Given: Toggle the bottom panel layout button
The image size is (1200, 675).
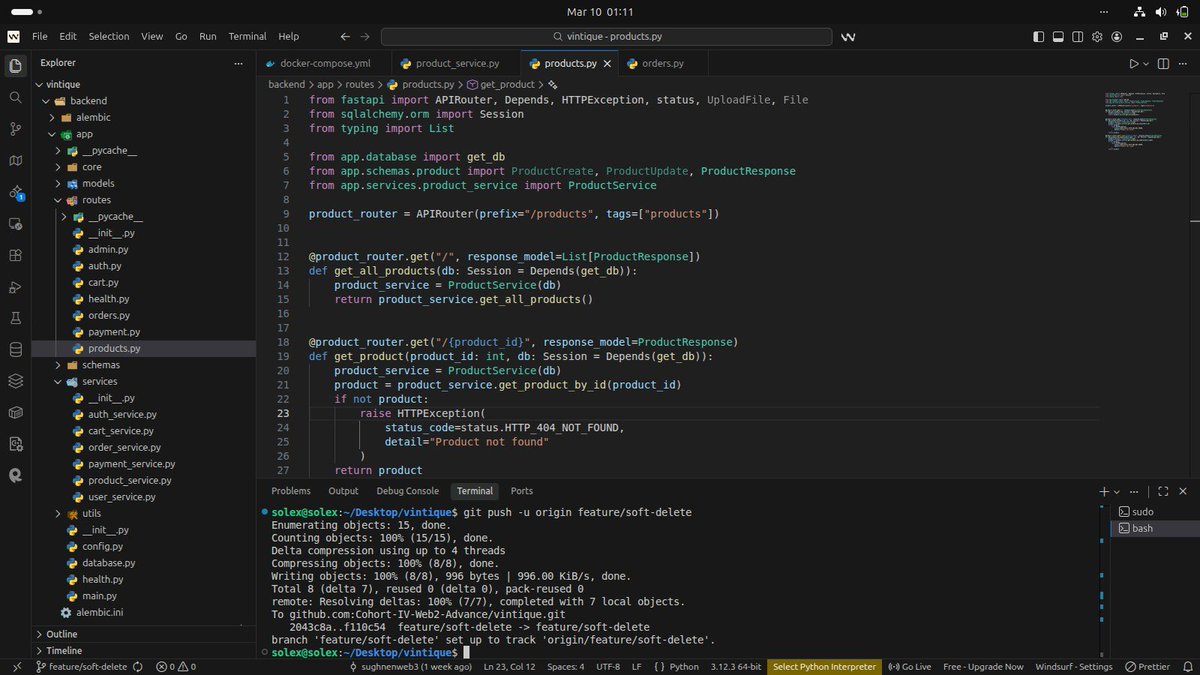Looking at the screenshot, I should click(x=1059, y=36).
